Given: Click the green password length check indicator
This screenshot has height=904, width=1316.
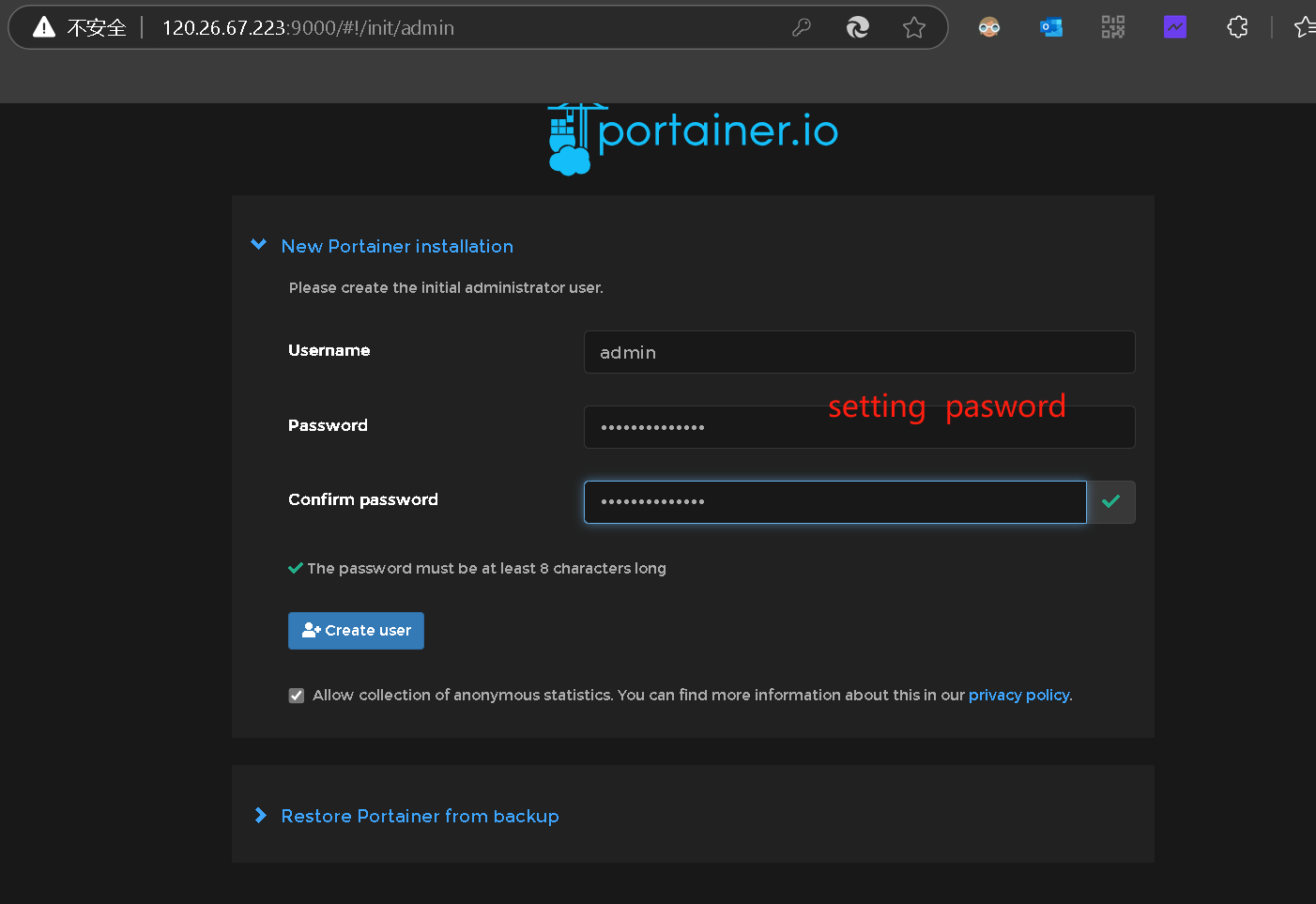Looking at the screenshot, I should [295, 567].
